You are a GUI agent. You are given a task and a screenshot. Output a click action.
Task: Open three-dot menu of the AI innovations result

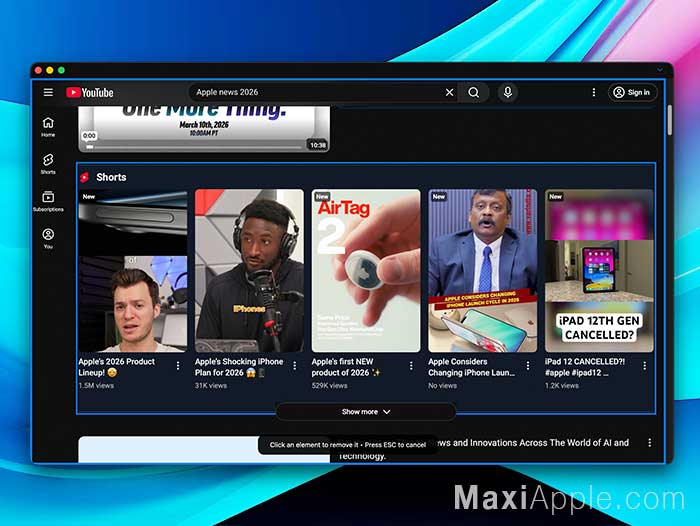tap(650, 443)
